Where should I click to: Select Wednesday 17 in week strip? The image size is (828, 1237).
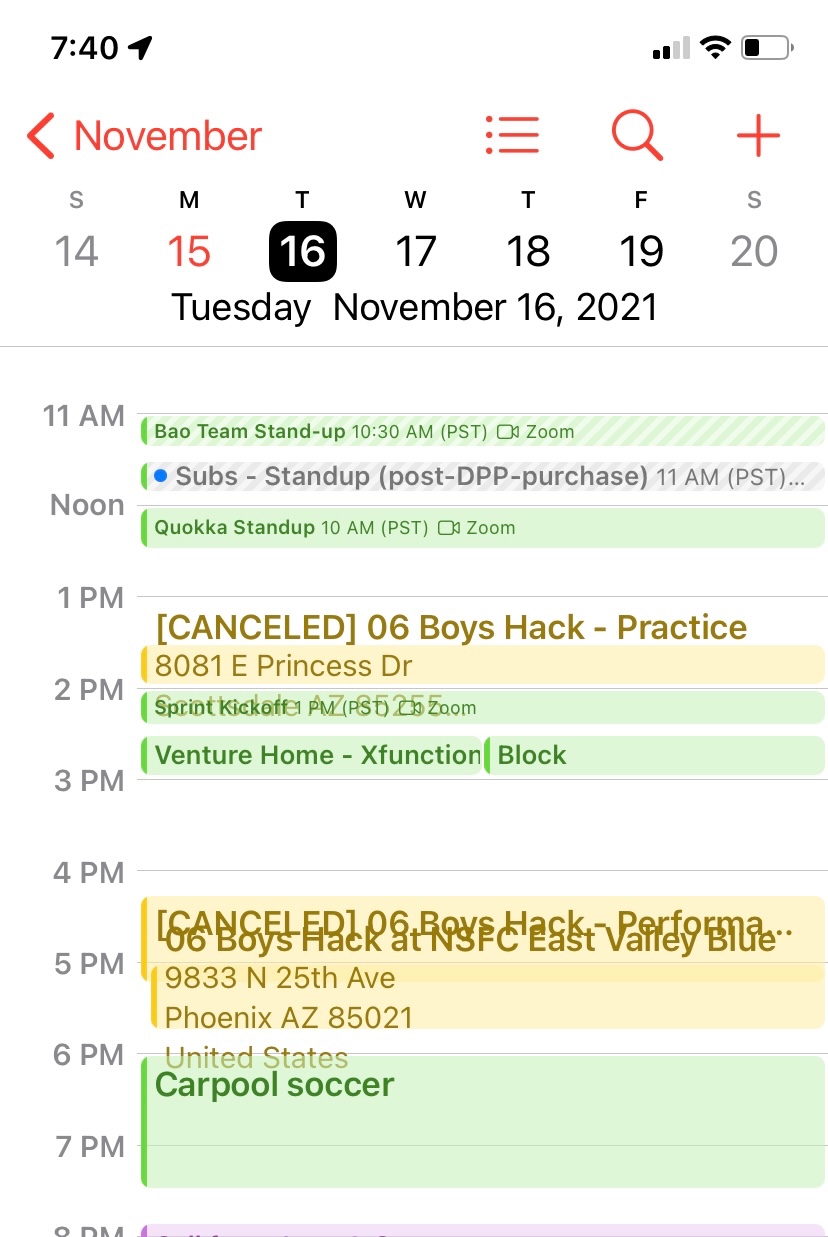click(x=415, y=250)
